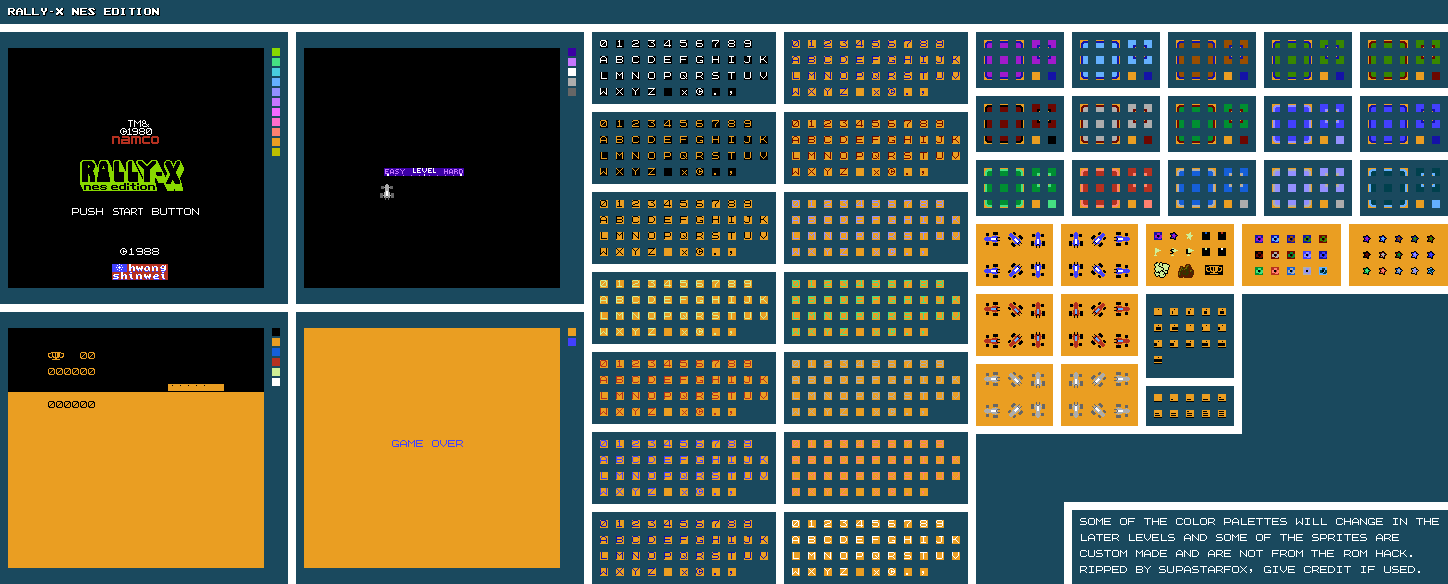Click the yellow flag marked with L

(1189, 251)
